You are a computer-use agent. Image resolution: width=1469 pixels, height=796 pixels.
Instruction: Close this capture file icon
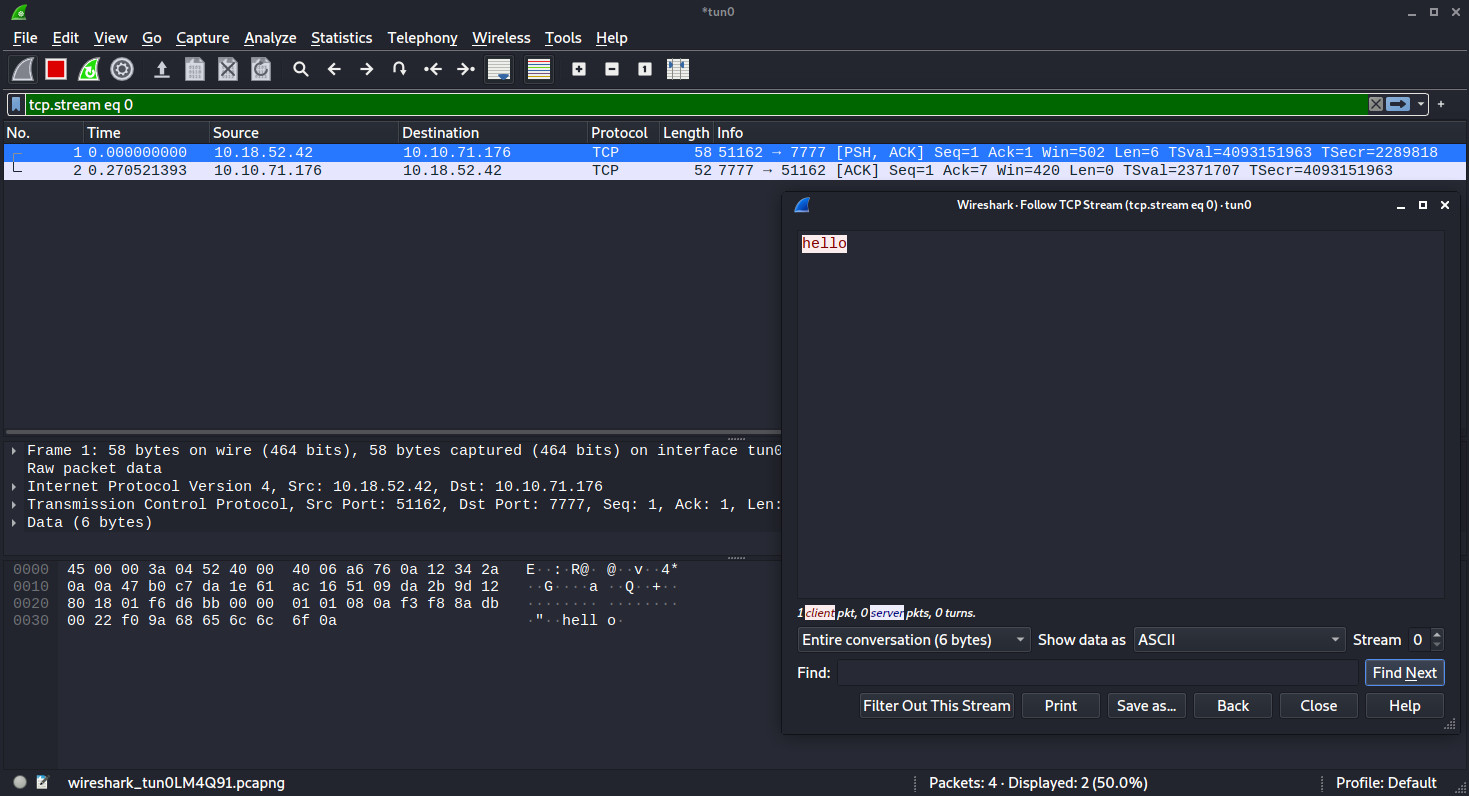(228, 69)
